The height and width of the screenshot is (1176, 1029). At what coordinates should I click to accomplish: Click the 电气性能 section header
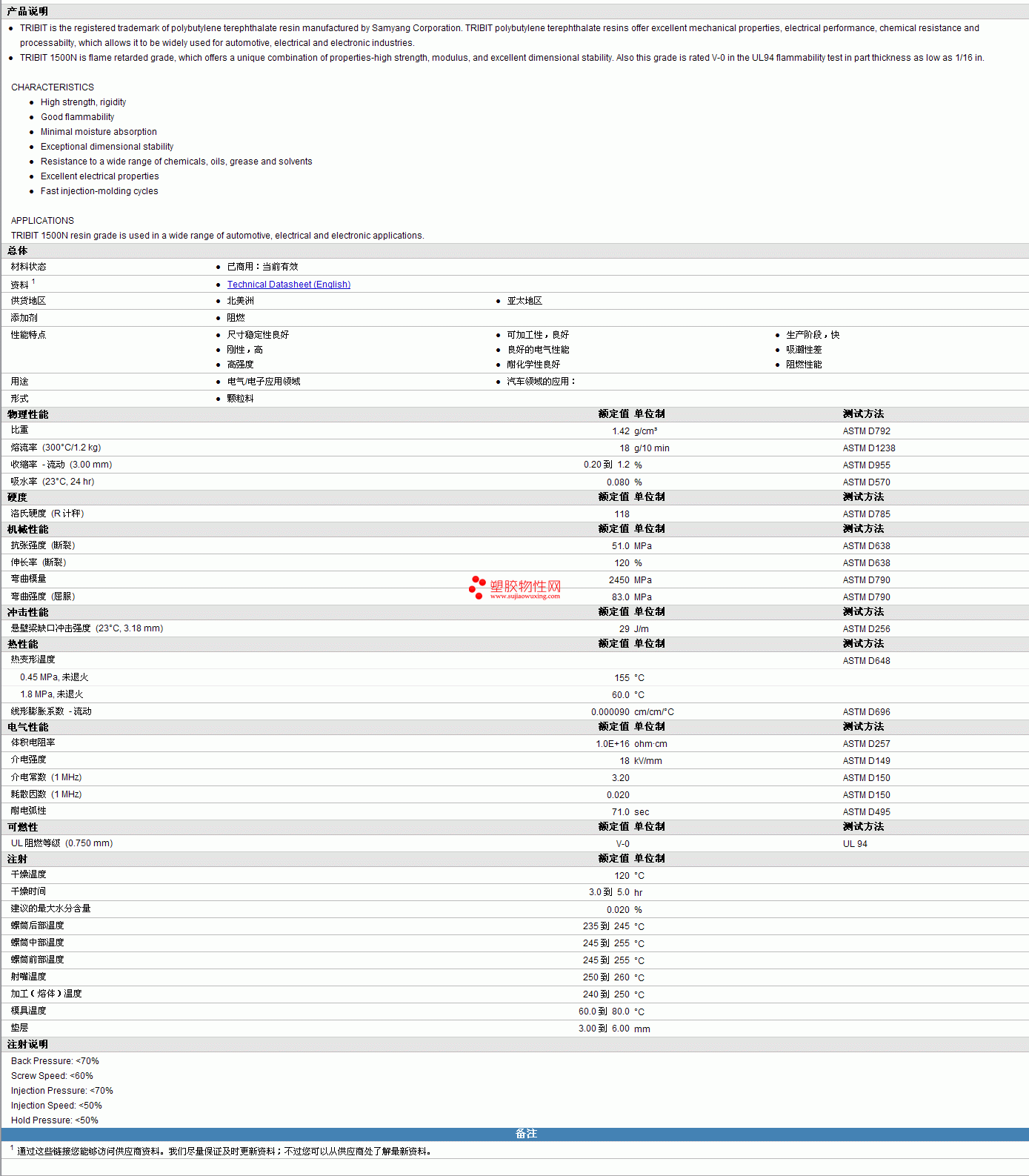(27, 728)
